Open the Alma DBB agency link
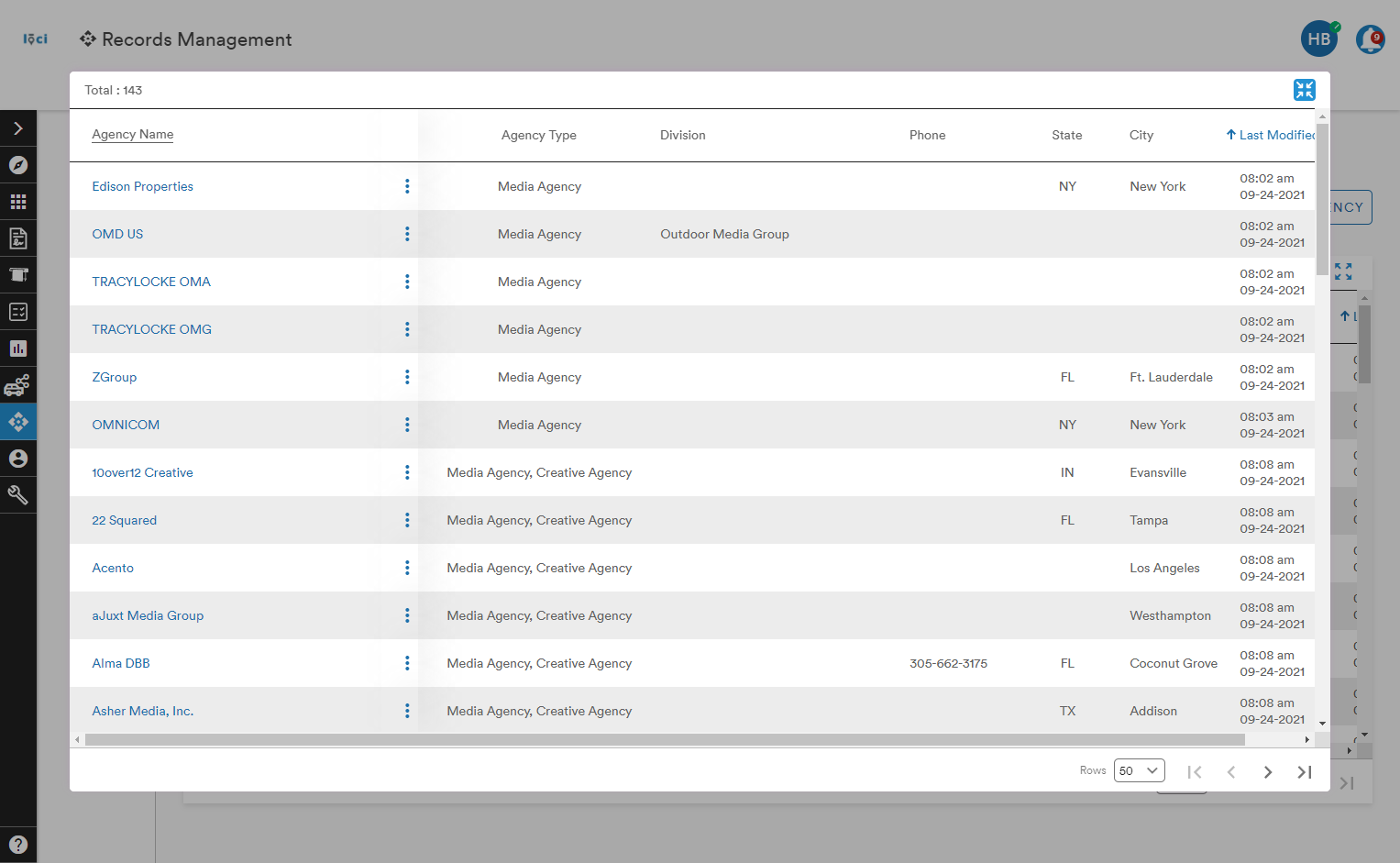The image size is (1400, 863). pos(121,663)
